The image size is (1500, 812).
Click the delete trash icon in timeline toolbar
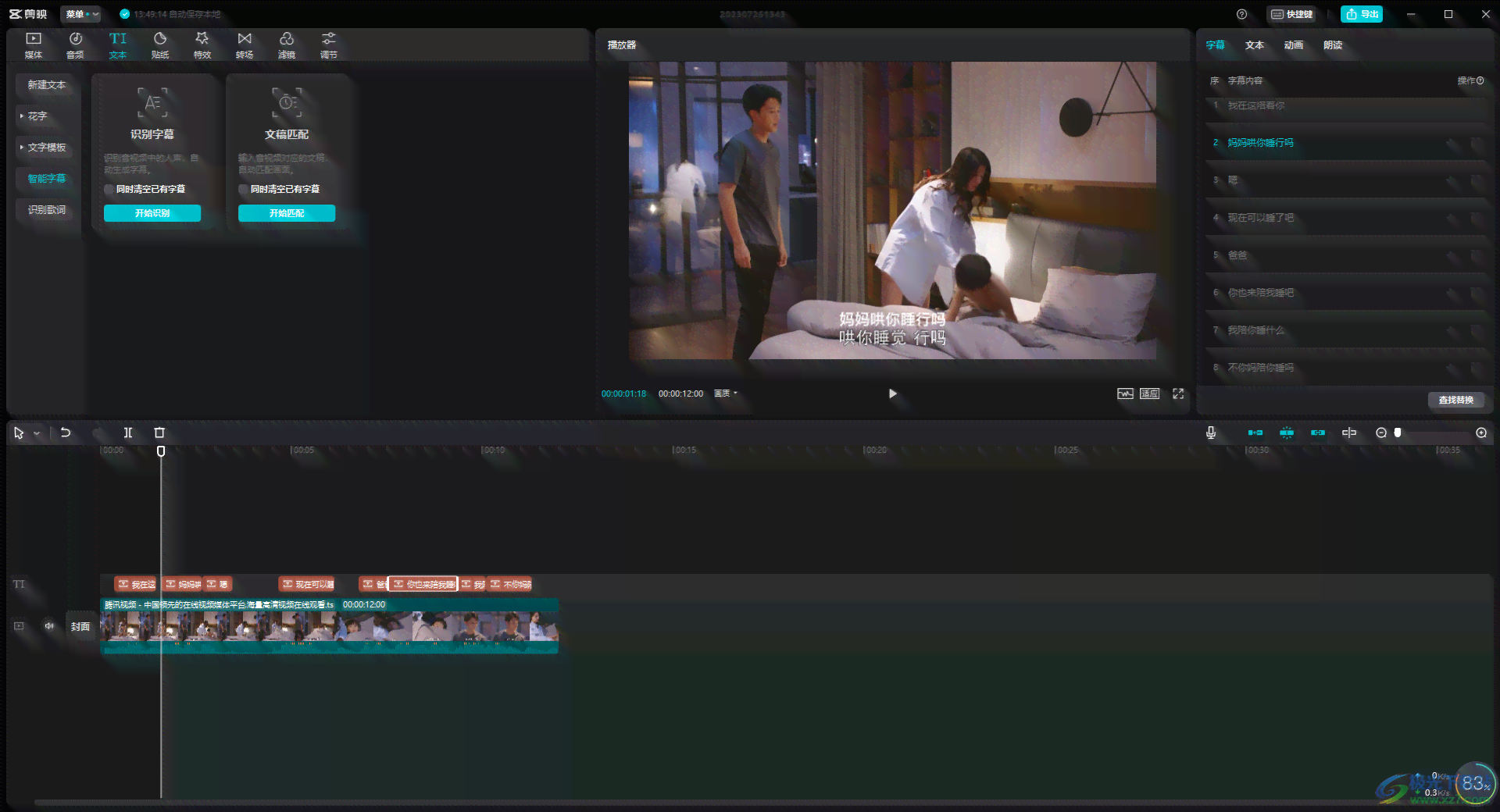(159, 433)
